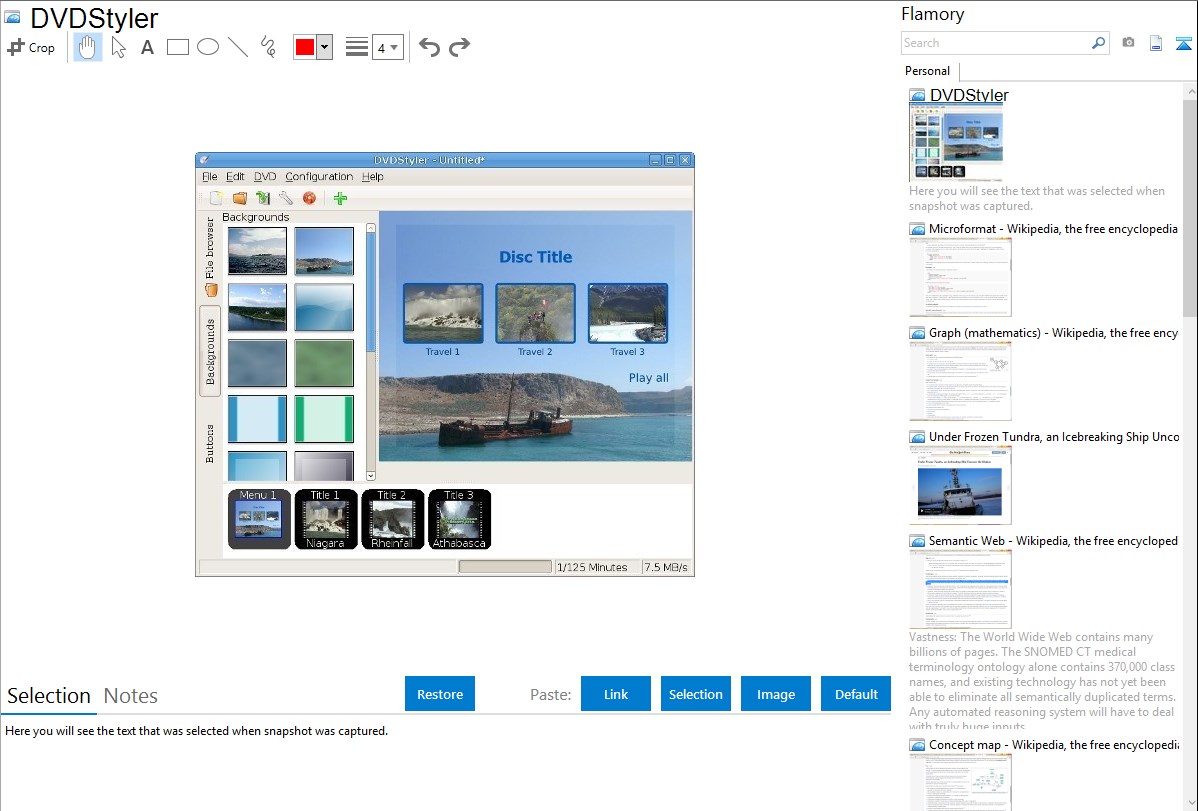Image resolution: width=1198 pixels, height=811 pixels.
Task: Open the Configuration menu in DVDStyler
Action: pos(319,177)
